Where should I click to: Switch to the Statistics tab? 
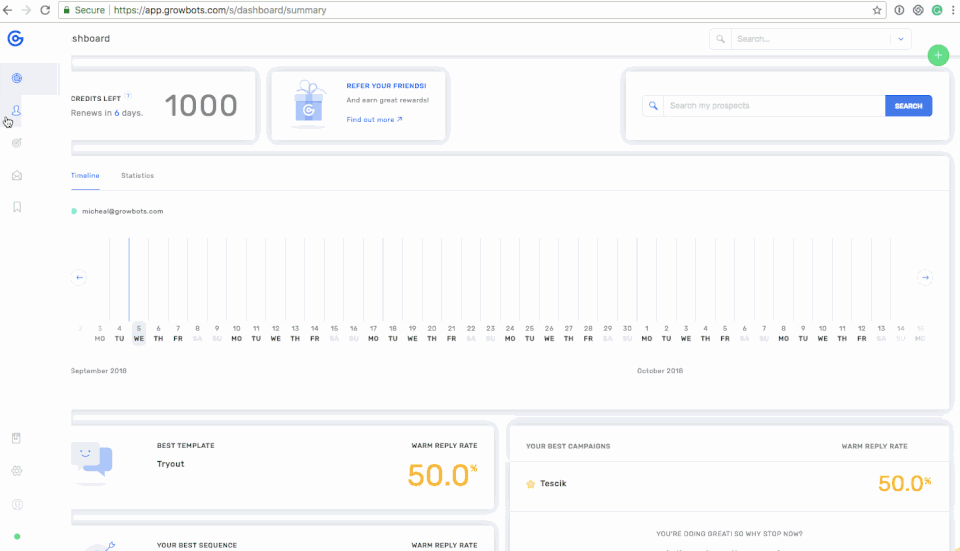point(138,176)
